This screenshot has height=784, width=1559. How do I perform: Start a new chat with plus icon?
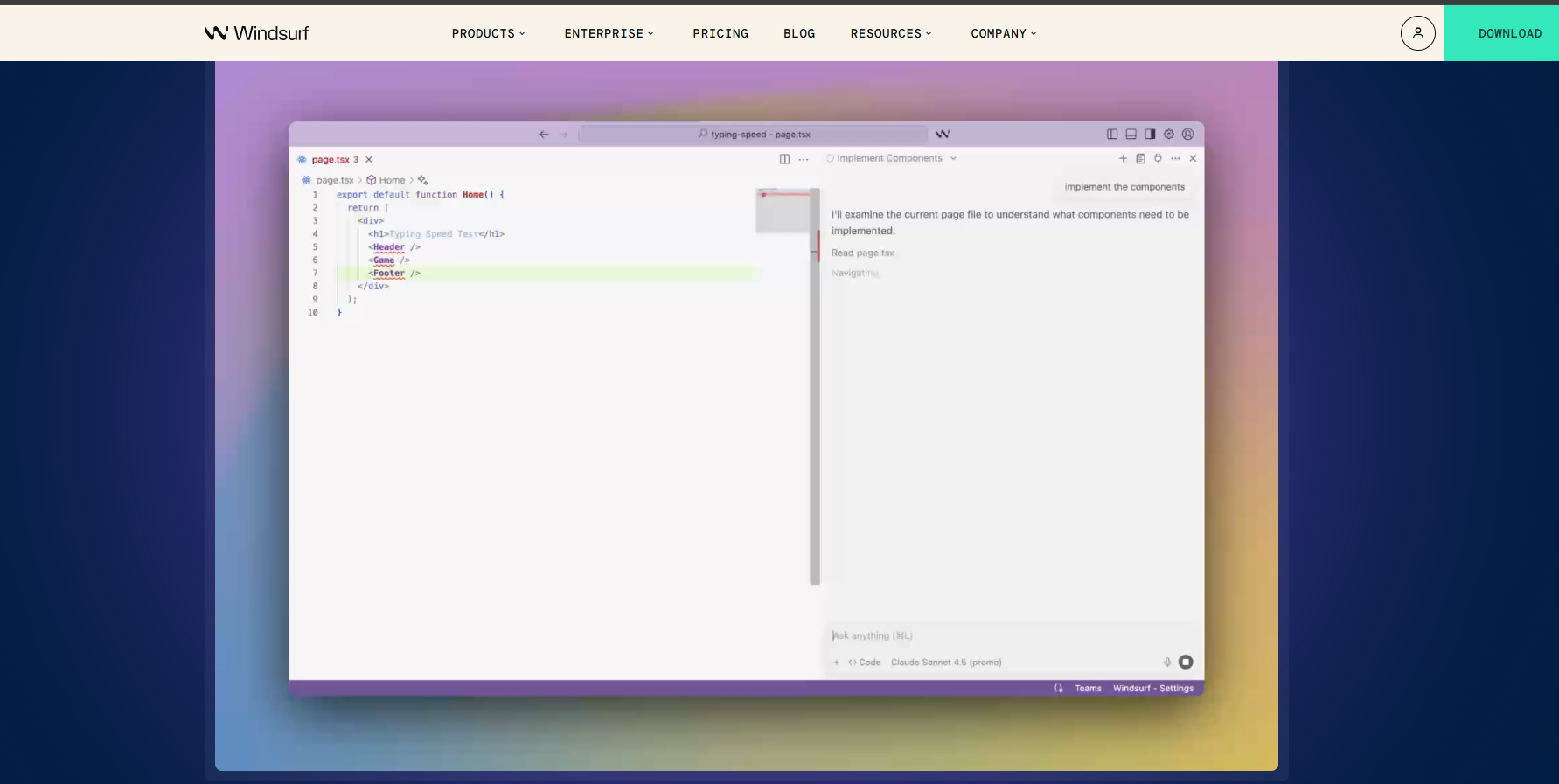1123,159
